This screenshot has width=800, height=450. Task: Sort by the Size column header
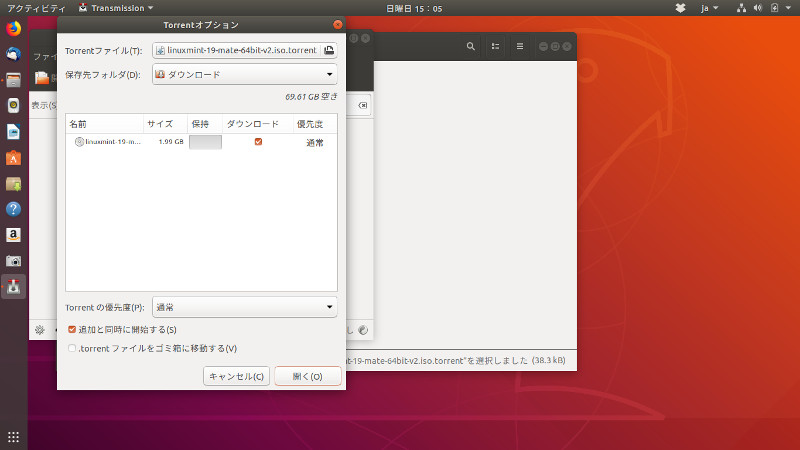pyautogui.click(x=165, y=124)
